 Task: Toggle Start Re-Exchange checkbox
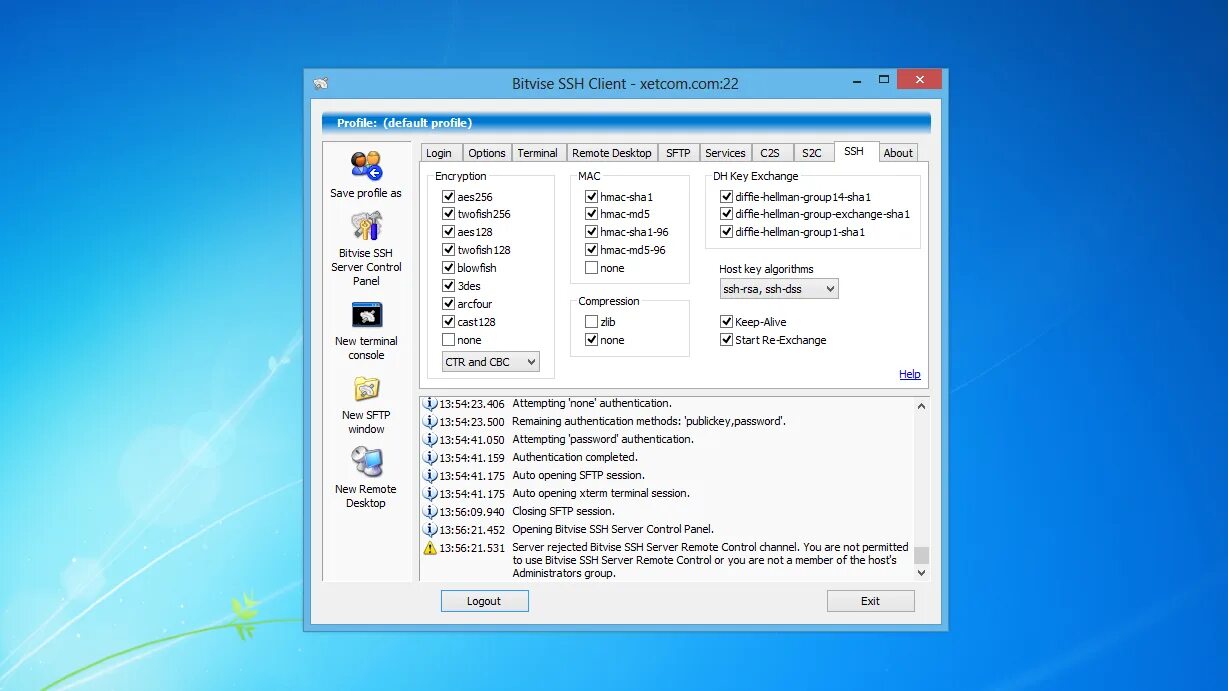click(727, 340)
